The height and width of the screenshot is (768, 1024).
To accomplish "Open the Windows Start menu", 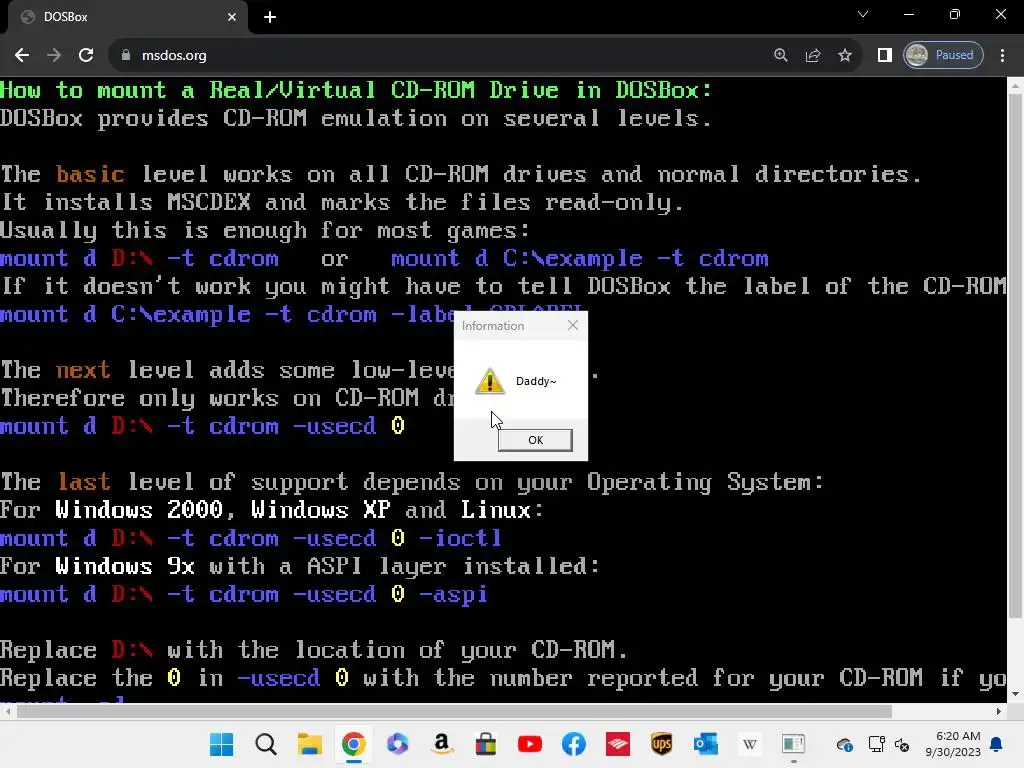I will (x=221, y=744).
